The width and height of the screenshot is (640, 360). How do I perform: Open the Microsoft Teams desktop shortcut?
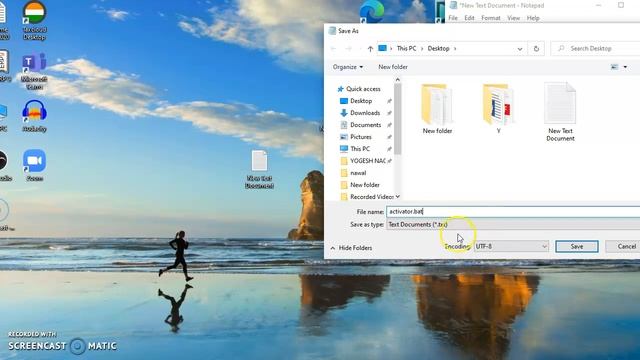point(34,71)
